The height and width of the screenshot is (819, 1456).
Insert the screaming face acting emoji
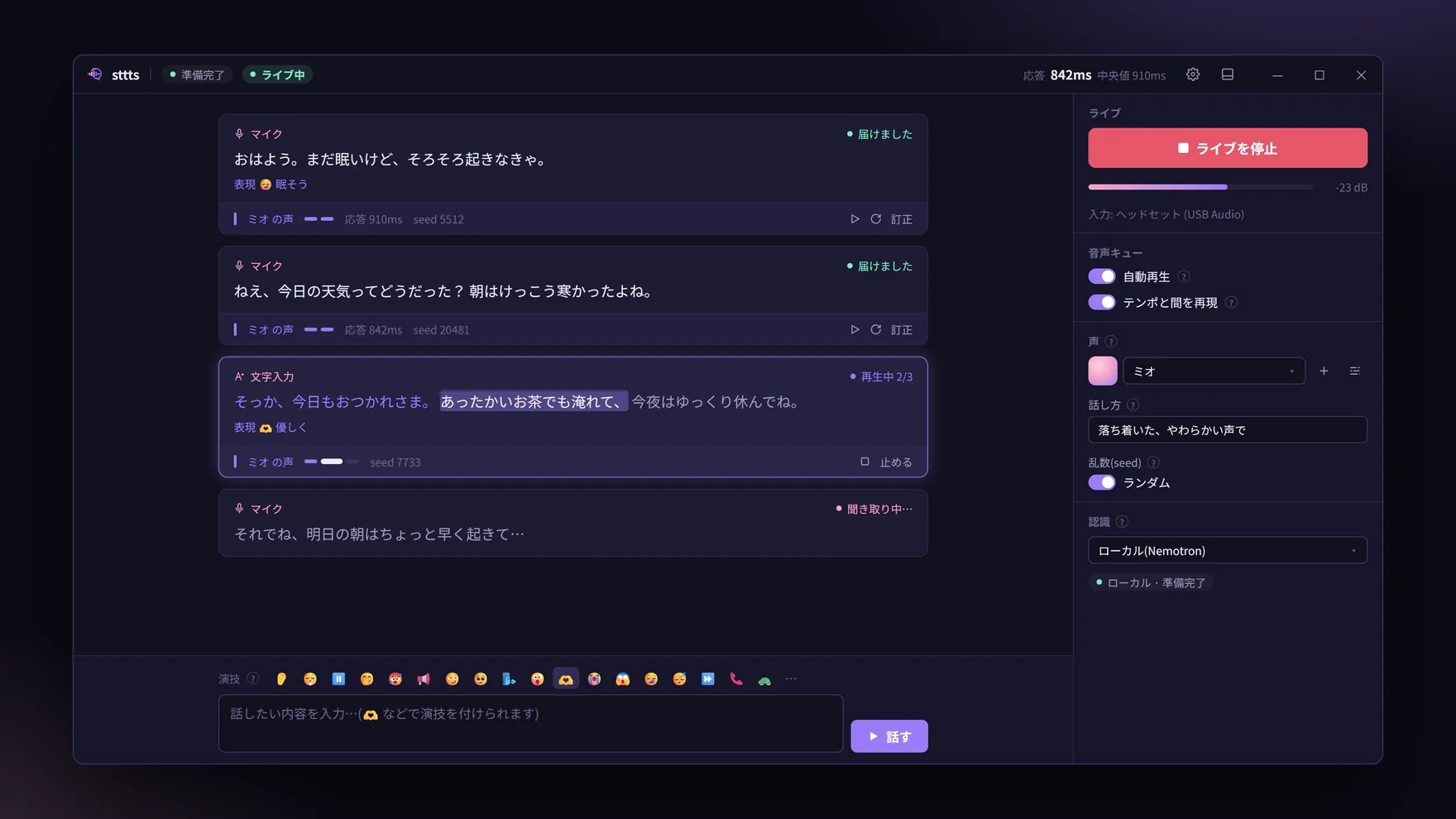pos(623,679)
